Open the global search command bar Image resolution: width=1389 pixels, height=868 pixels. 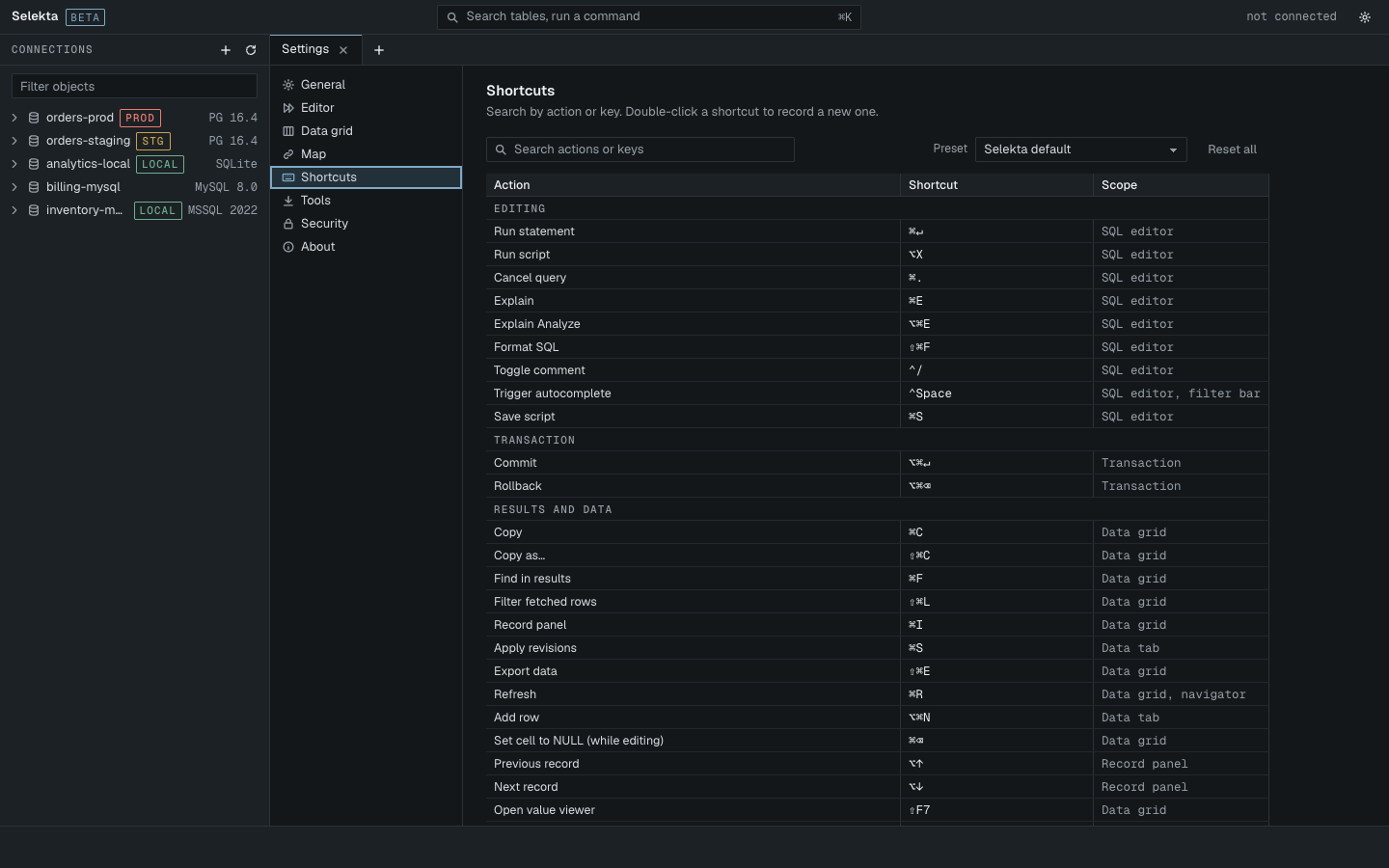(648, 17)
